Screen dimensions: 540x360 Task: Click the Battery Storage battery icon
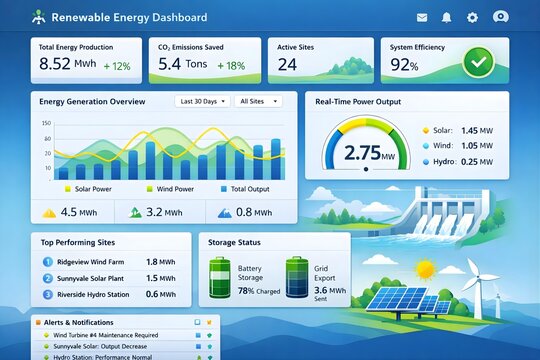(220, 277)
